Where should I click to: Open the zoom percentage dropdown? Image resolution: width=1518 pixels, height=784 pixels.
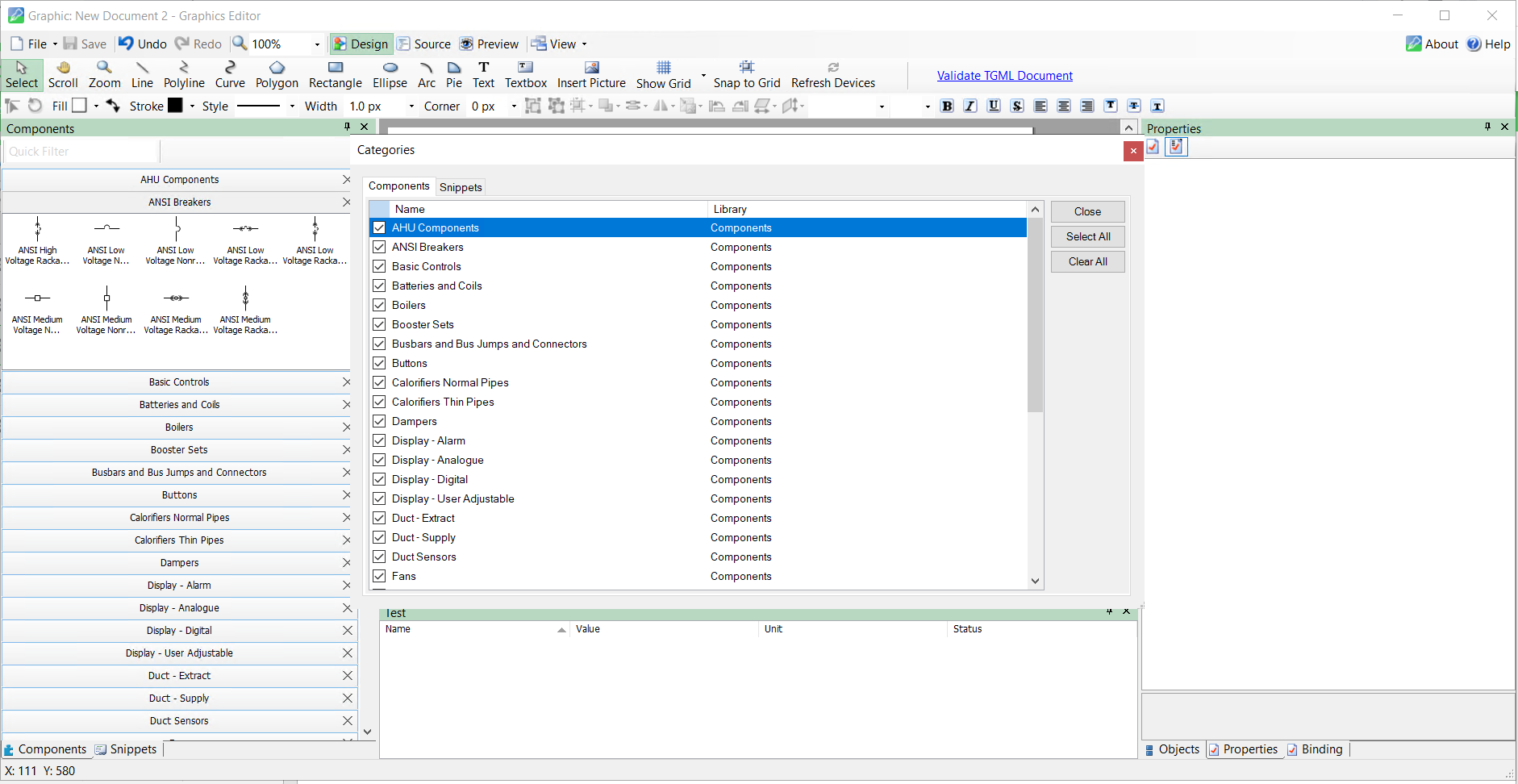[317, 44]
